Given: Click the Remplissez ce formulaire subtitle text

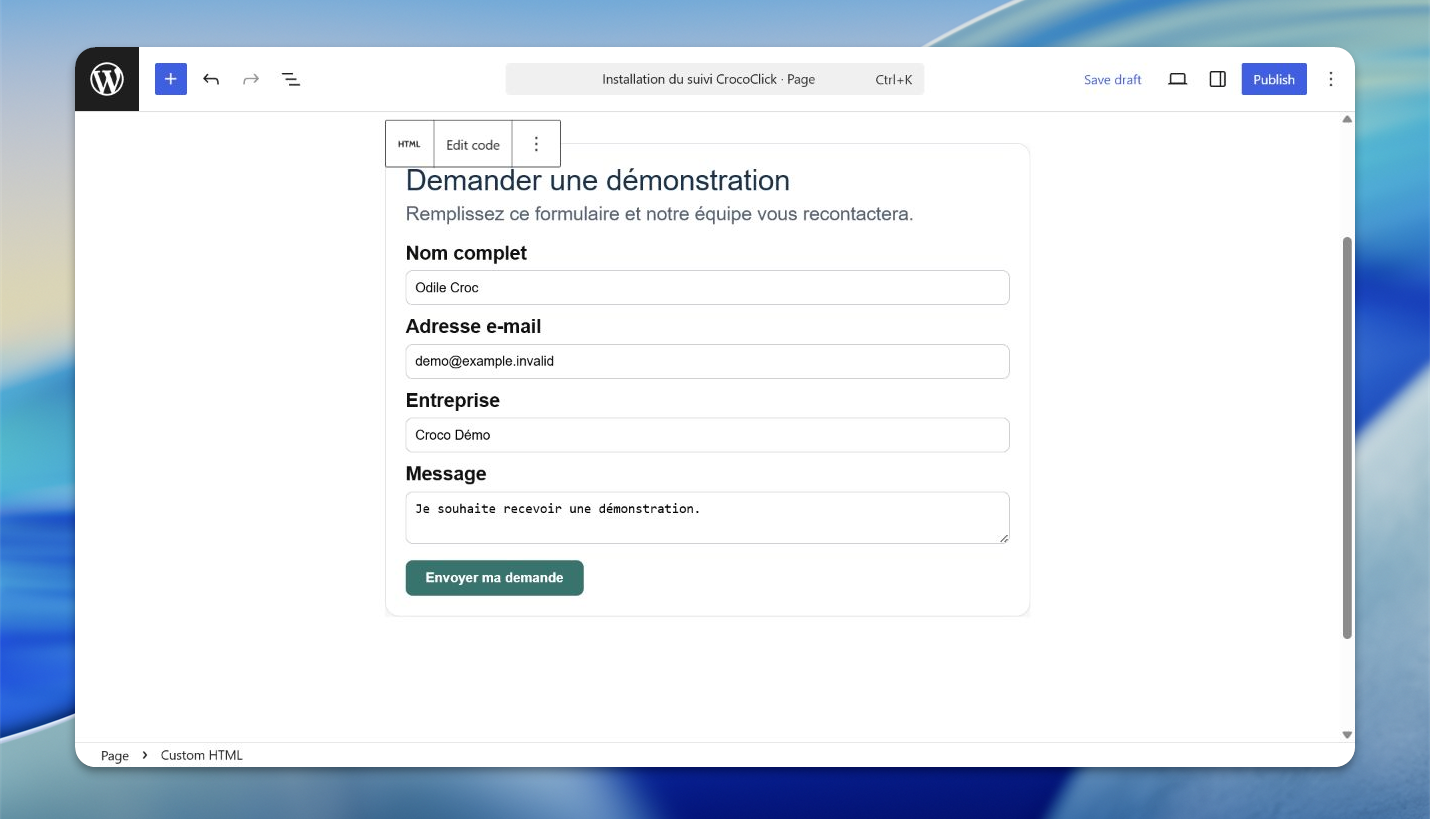Looking at the screenshot, I should point(659,214).
